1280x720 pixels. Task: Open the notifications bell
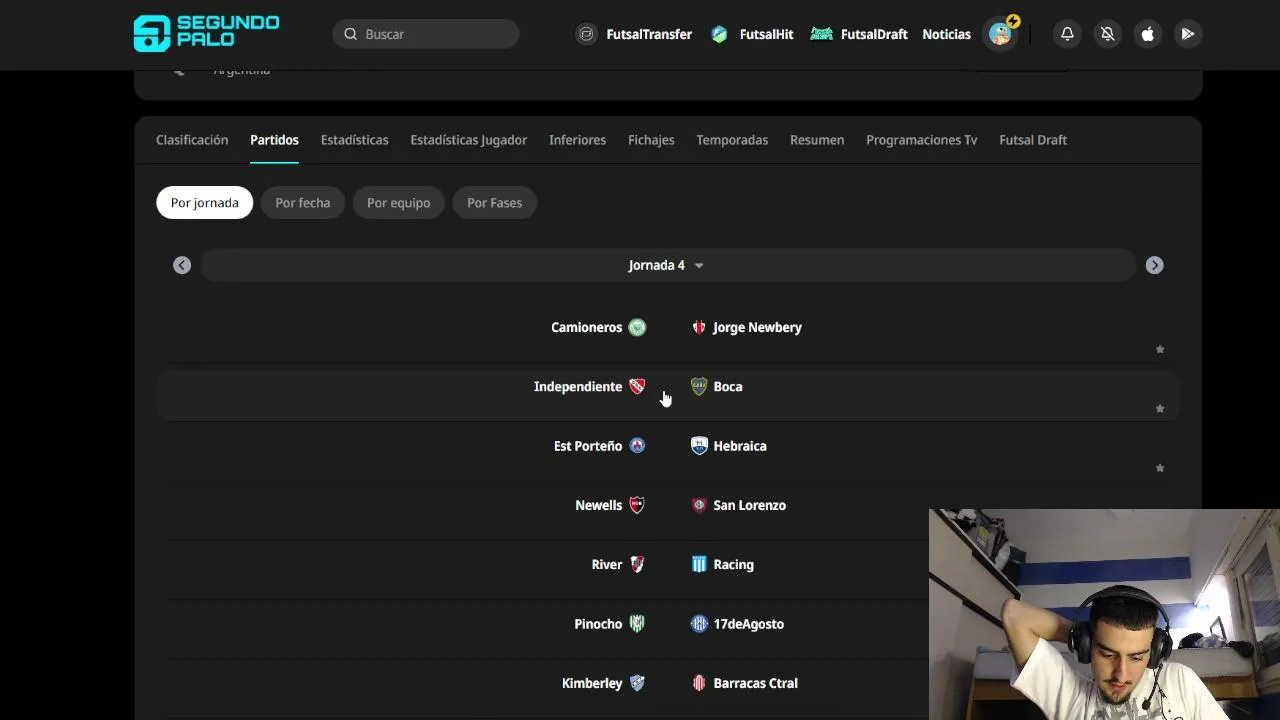tap(1067, 34)
